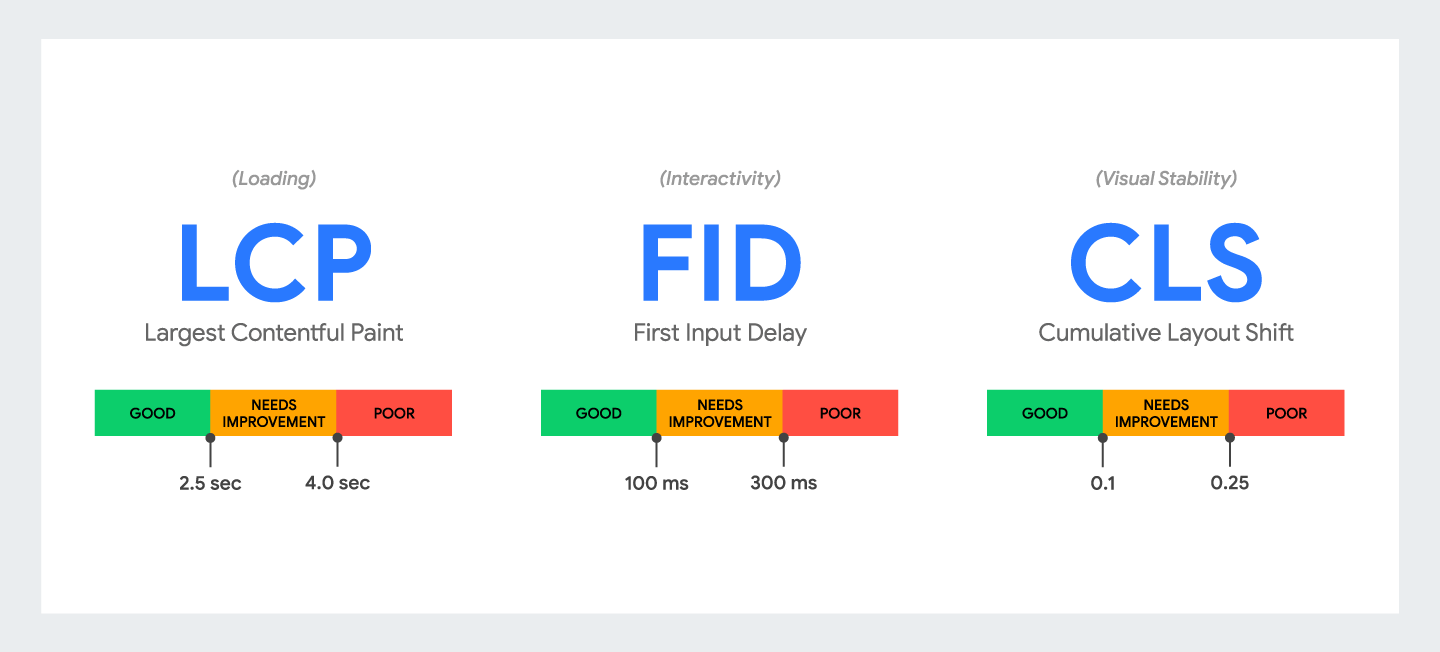
Task: Click the "First Input Delay" subtitle
Action: pyautogui.click(x=720, y=333)
